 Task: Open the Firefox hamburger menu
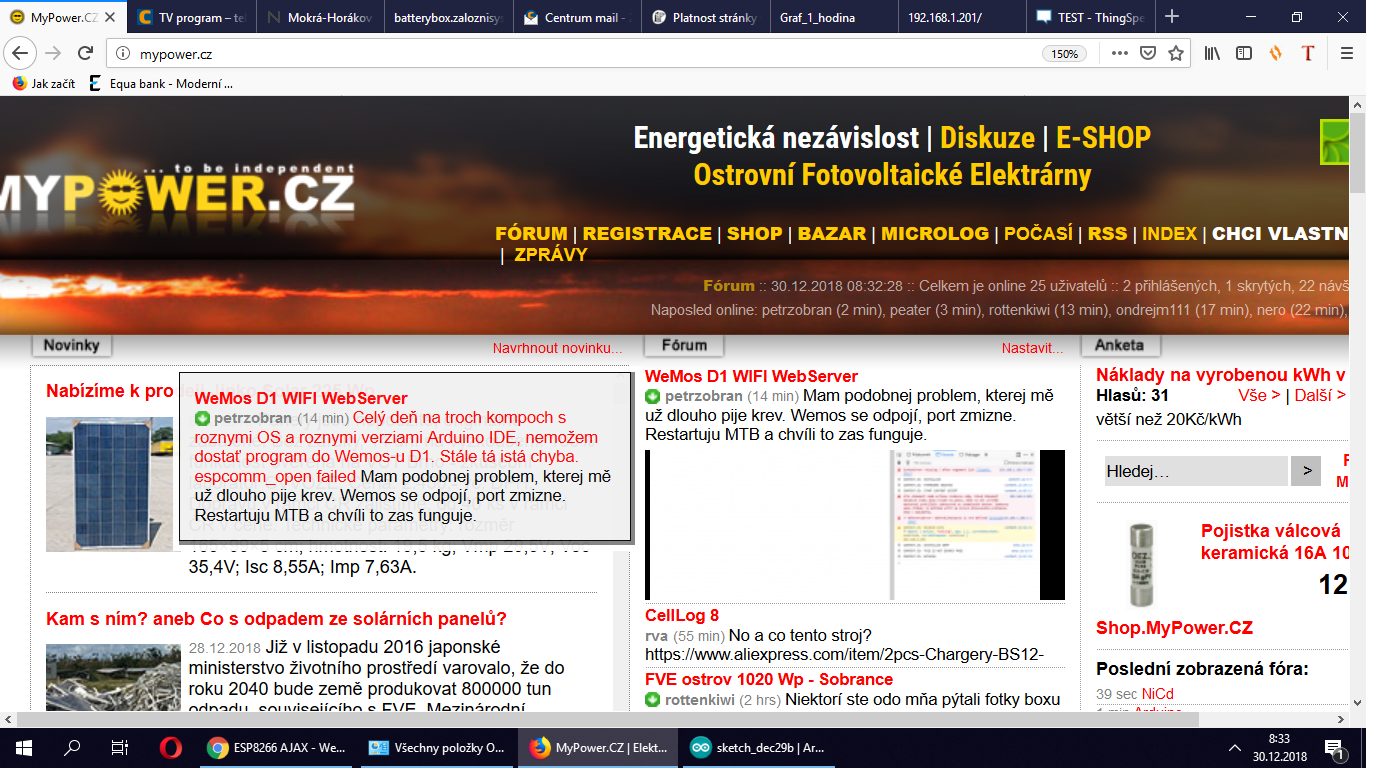[1347, 53]
